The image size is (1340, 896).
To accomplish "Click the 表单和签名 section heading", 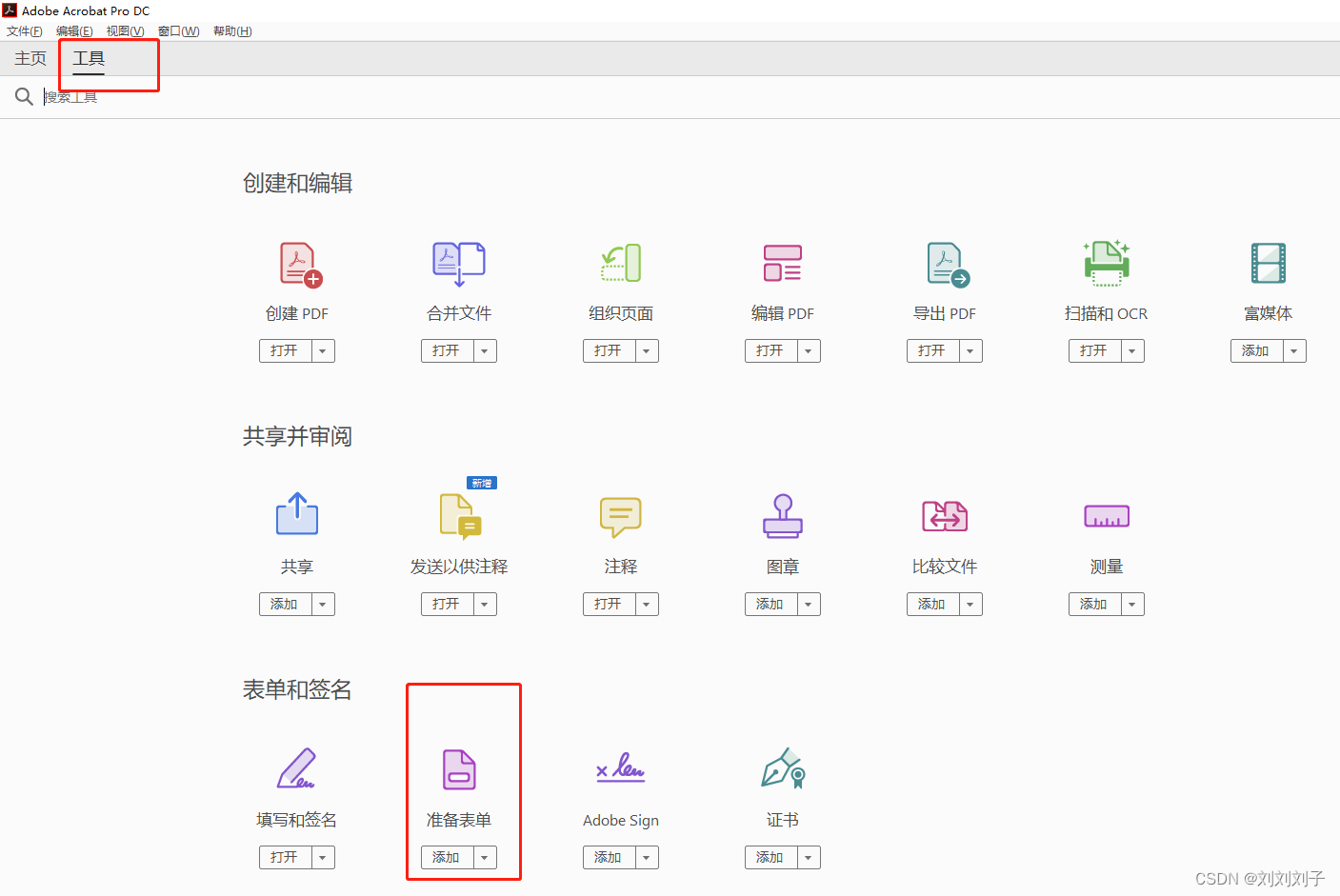I will click(297, 689).
